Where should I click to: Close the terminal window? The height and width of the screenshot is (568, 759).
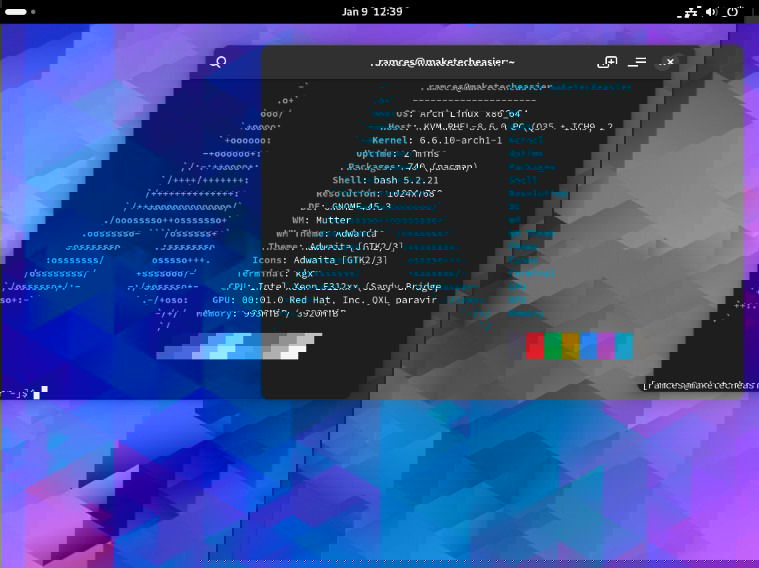[x=669, y=62]
